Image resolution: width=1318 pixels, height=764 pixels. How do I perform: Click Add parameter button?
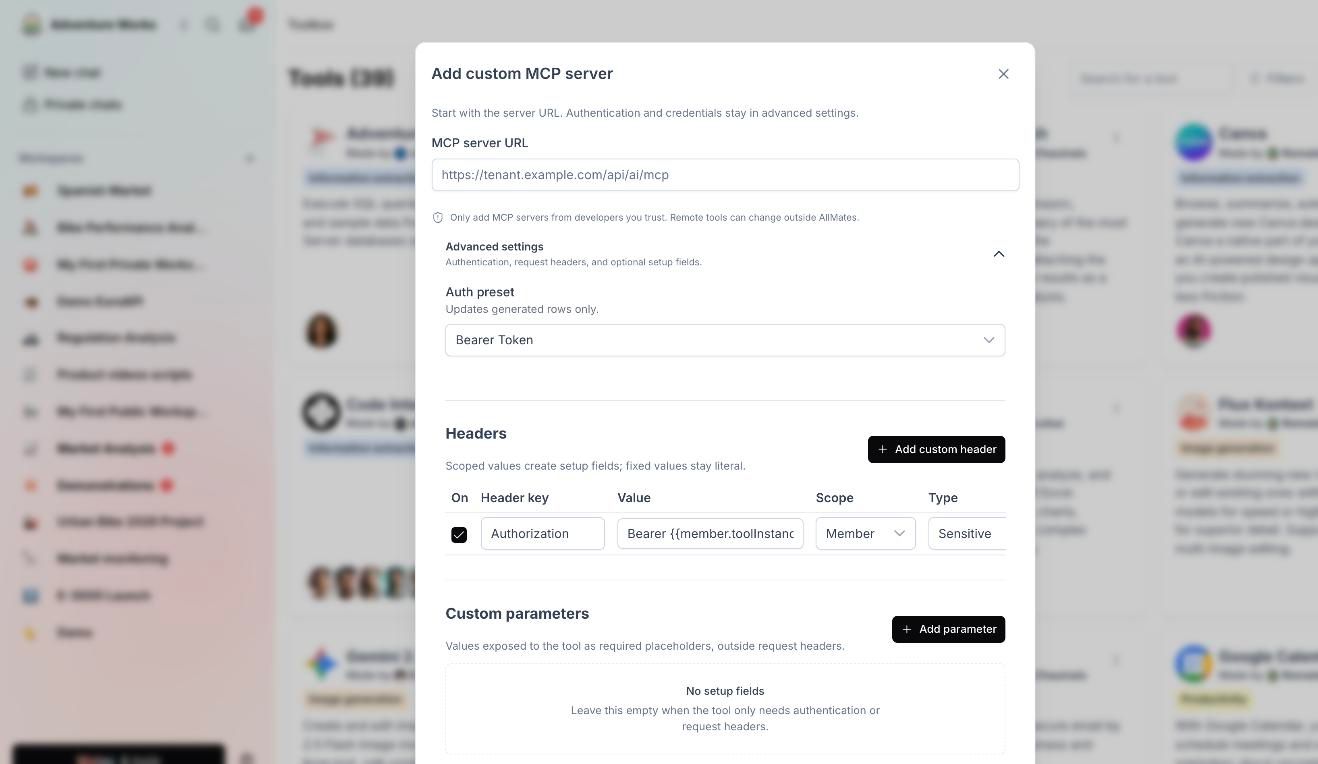(948, 630)
